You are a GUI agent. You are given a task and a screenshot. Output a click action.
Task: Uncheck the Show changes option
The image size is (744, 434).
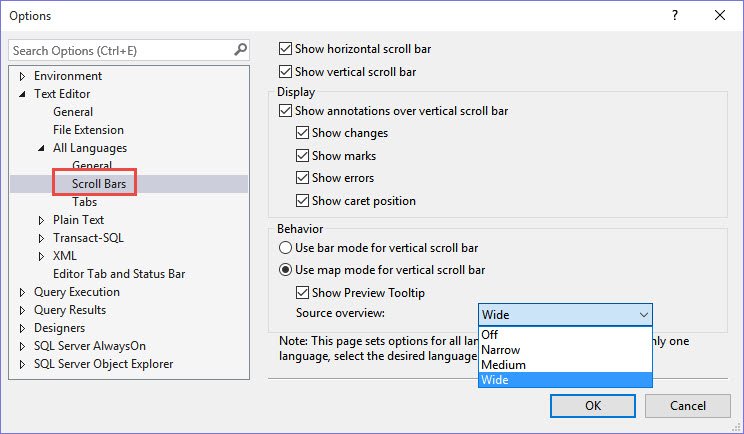click(x=303, y=133)
